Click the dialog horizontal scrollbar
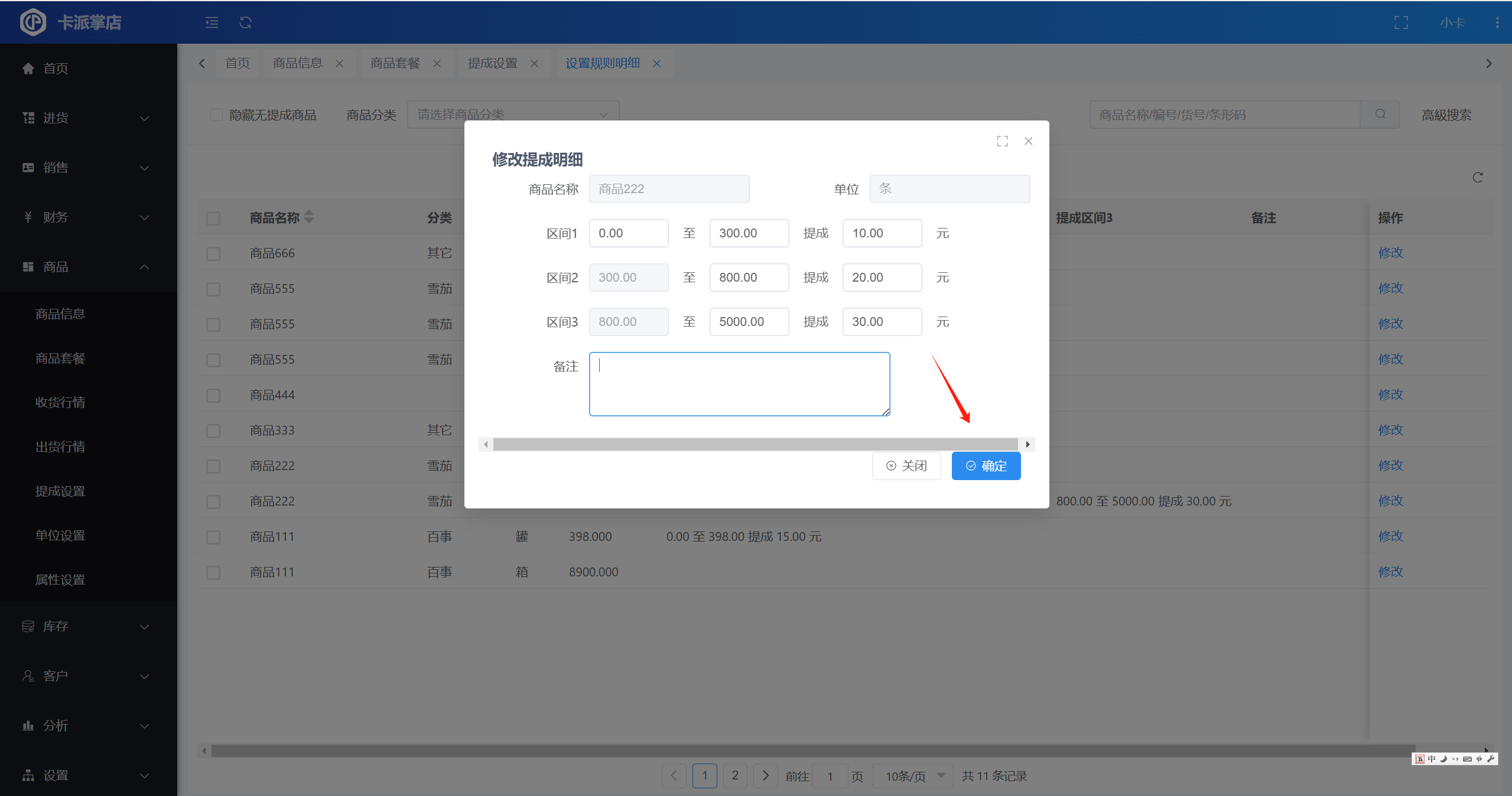Image resolution: width=1512 pixels, height=796 pixels. point(755,444)
